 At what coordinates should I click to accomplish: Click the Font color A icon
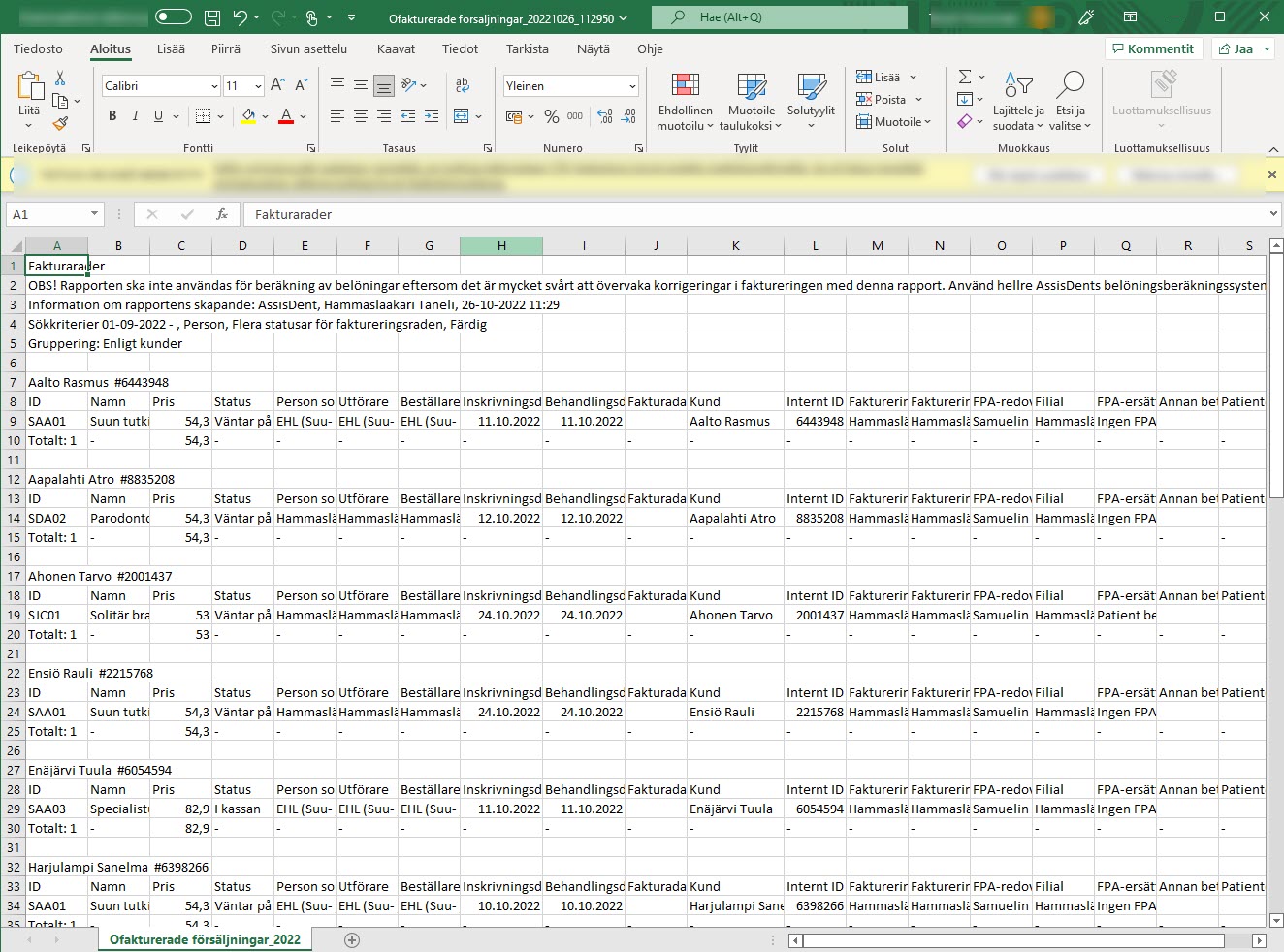[x=286, y=116]
